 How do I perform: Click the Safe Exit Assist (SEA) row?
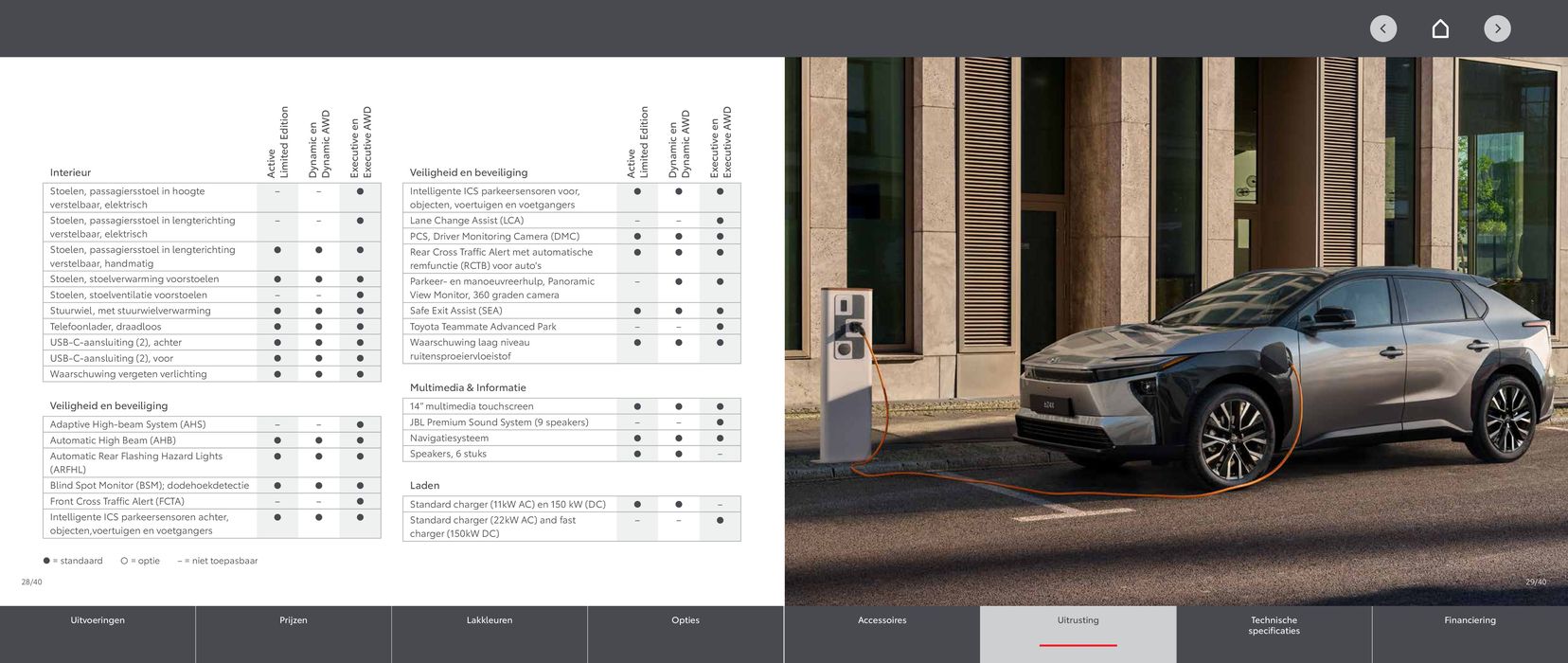(x=456, y=311)
